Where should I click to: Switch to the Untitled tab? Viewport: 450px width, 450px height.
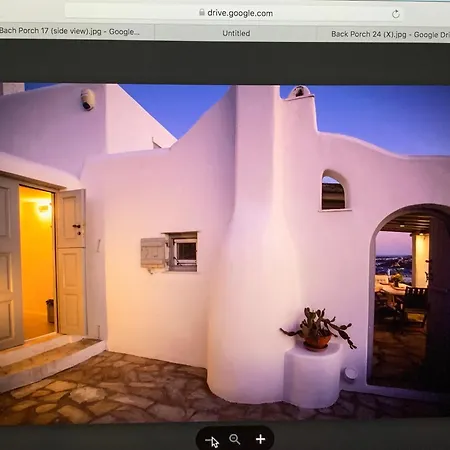coord(236,33)
